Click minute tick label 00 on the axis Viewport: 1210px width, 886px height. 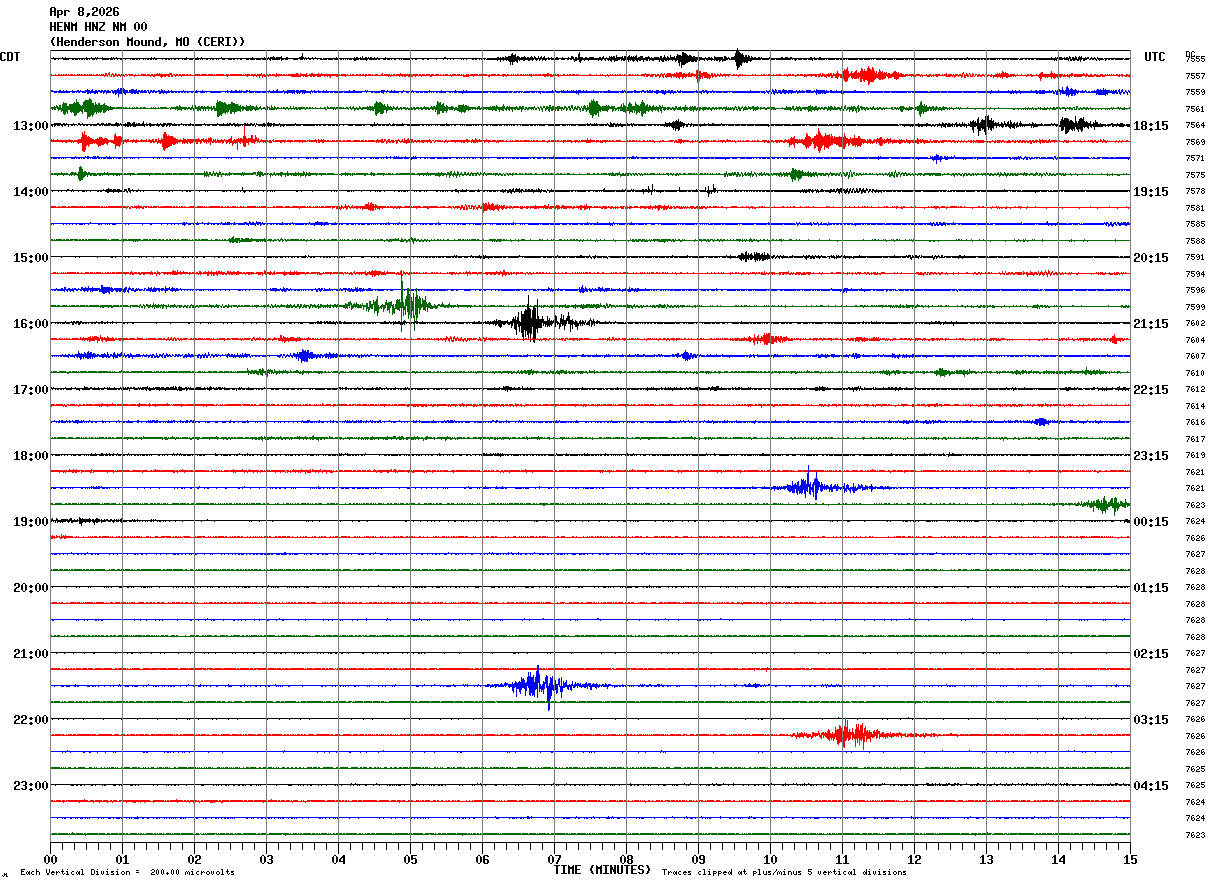click(50, 859)
